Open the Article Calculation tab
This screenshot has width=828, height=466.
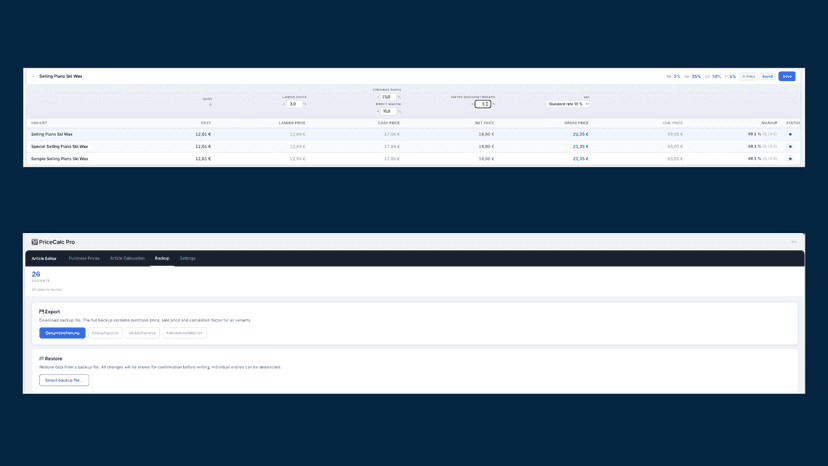127,258
